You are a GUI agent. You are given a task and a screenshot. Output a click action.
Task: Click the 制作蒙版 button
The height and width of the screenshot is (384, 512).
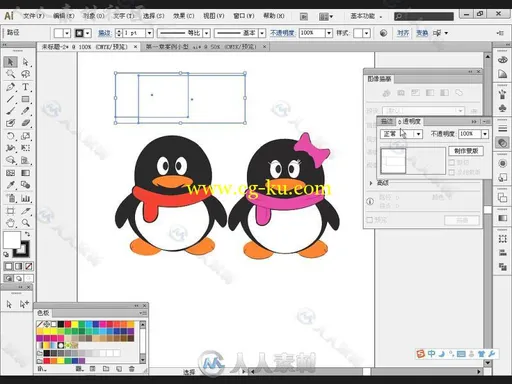click(466, 151)
